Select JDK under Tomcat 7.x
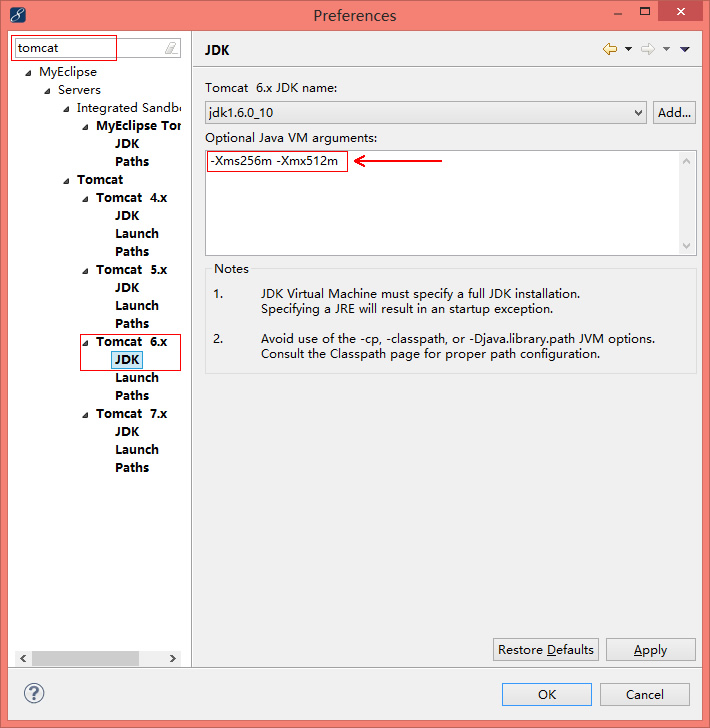 [127, 431]
